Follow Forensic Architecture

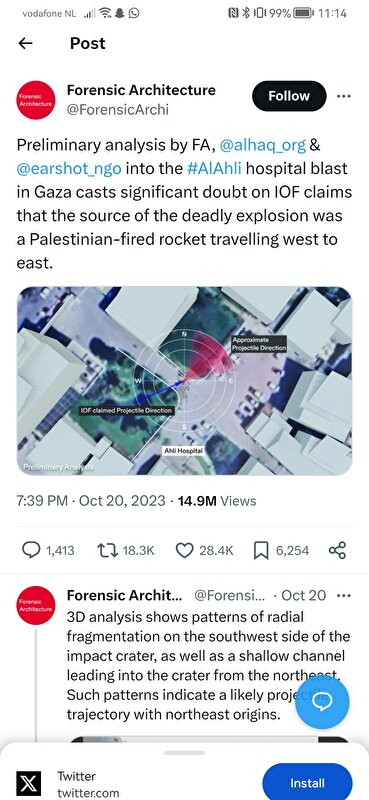pos(289,96)
